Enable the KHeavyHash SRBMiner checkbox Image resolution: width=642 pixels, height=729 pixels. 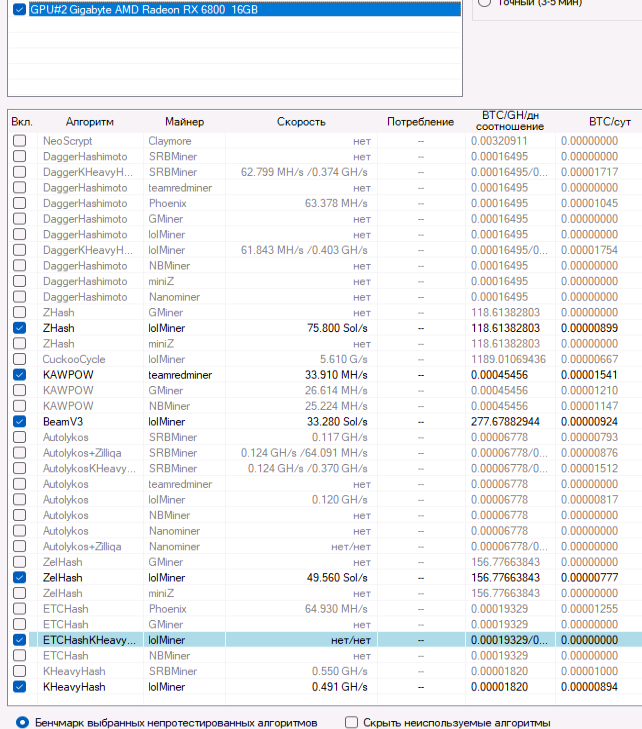tap(20, 671)
